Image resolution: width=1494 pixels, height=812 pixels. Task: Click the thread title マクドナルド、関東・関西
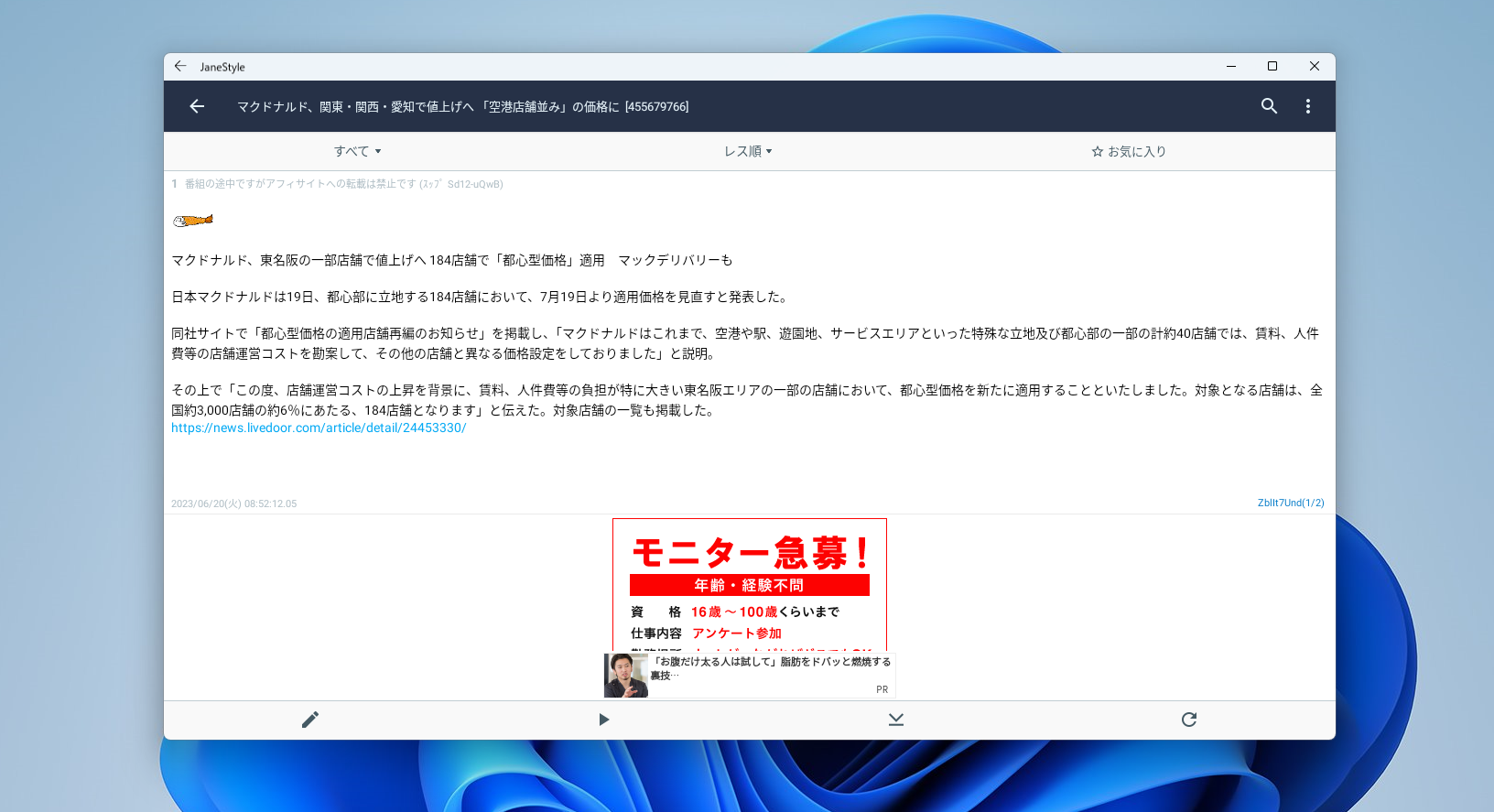click(463, 106)
